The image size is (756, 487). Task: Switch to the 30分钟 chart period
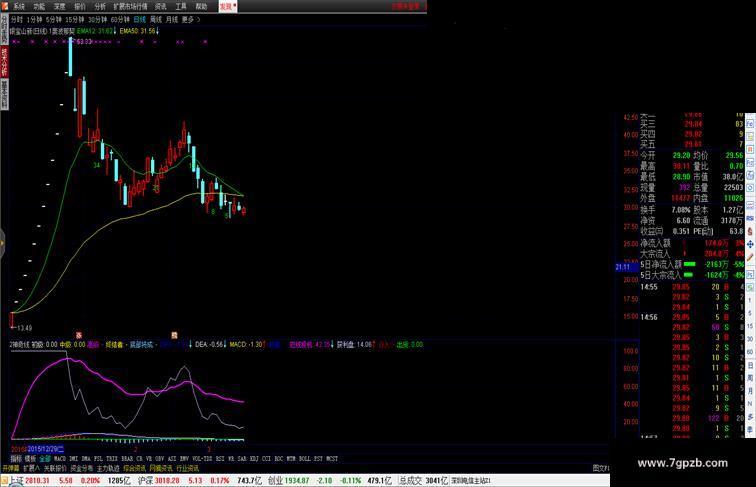pyautogui.click(x=97, y=20)
